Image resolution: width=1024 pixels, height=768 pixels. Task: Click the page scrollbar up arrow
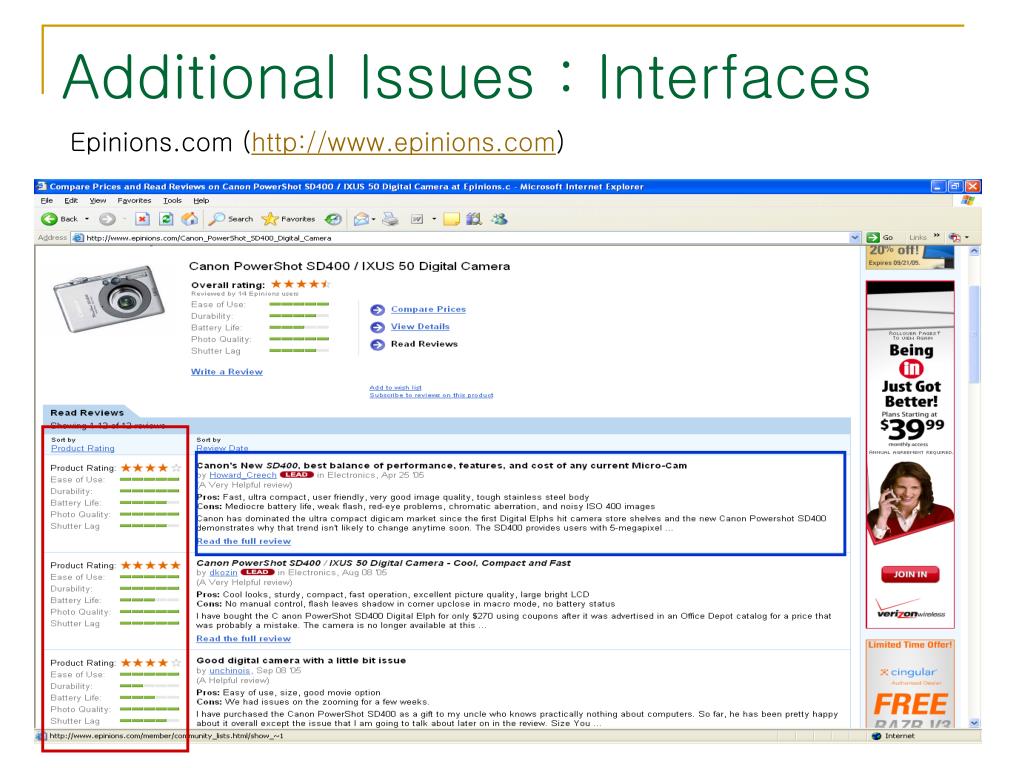(x=974, y=251)
